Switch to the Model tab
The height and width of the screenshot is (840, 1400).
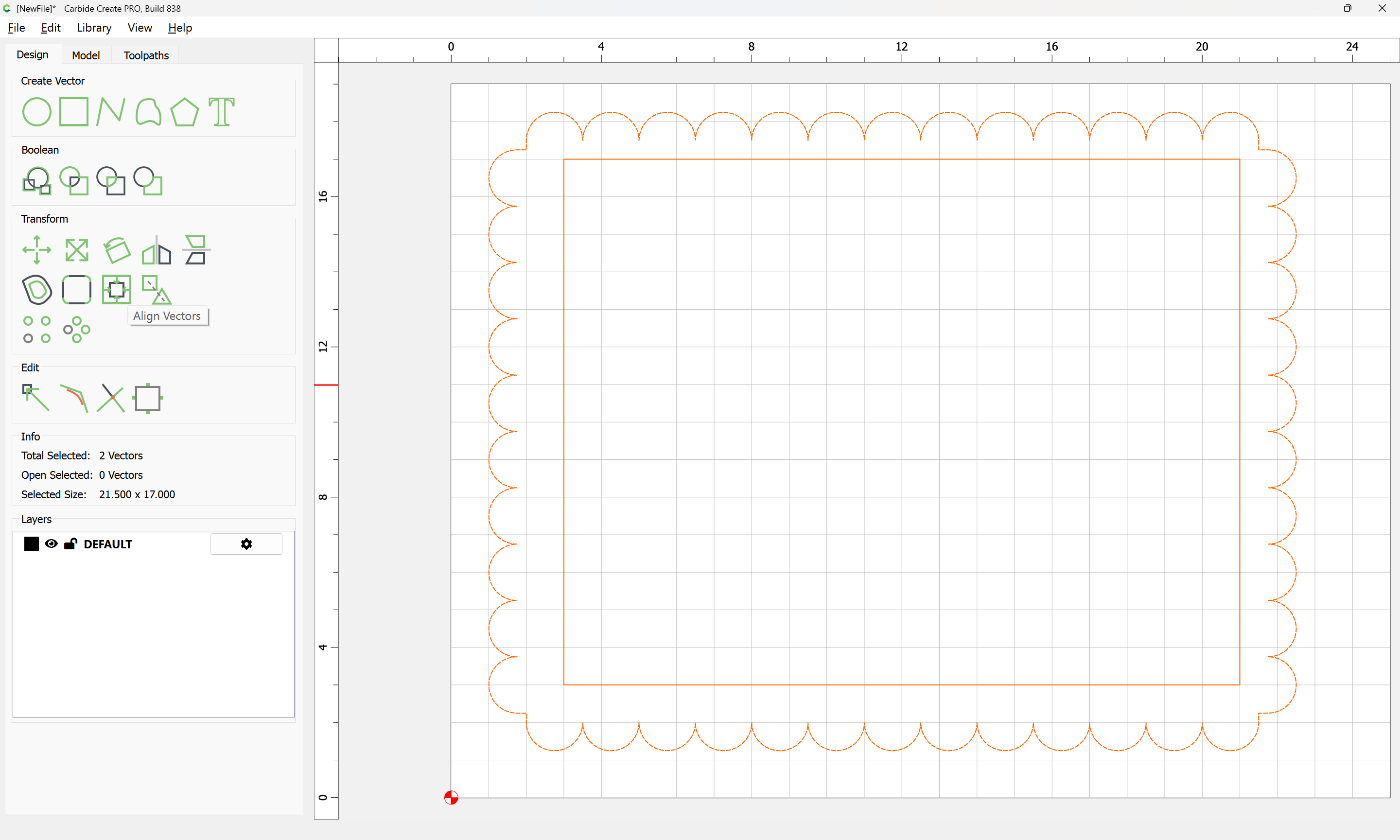click(86, 55)
